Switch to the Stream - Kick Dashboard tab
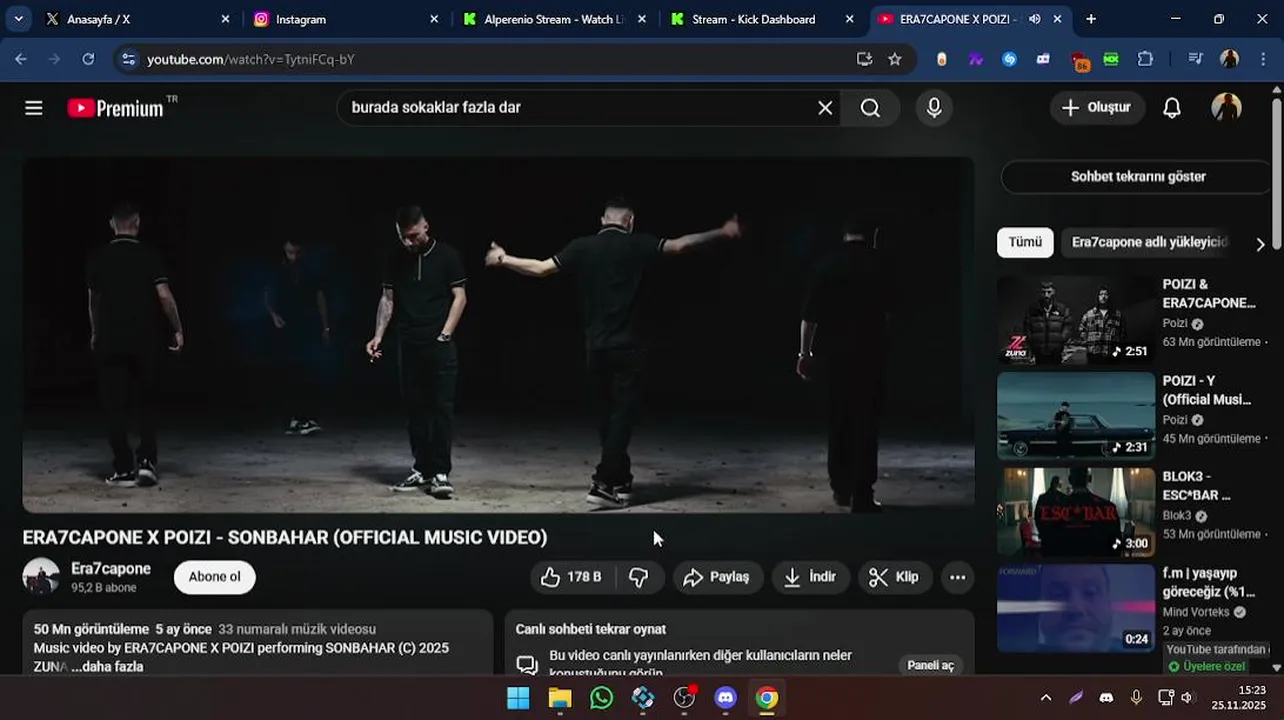 (761, 19)
